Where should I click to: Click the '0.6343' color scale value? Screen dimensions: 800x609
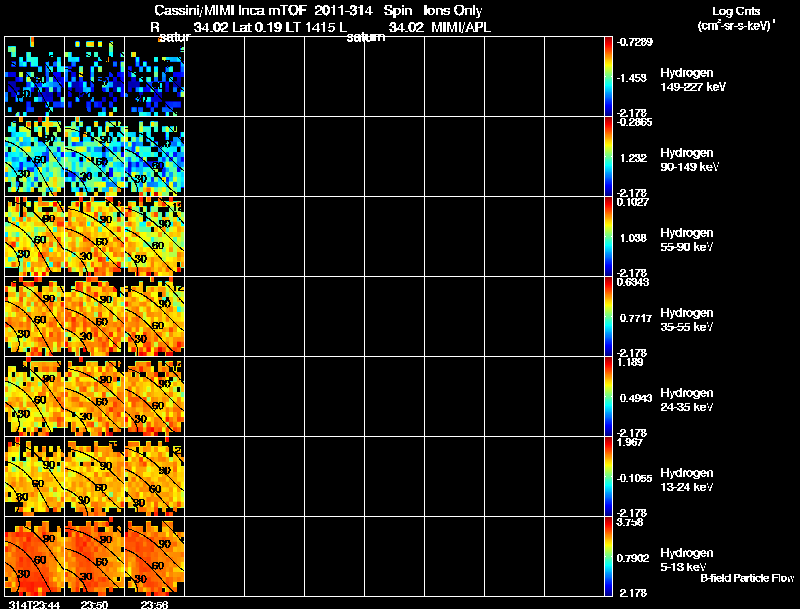pyautogui.click(x=633, y=282)
